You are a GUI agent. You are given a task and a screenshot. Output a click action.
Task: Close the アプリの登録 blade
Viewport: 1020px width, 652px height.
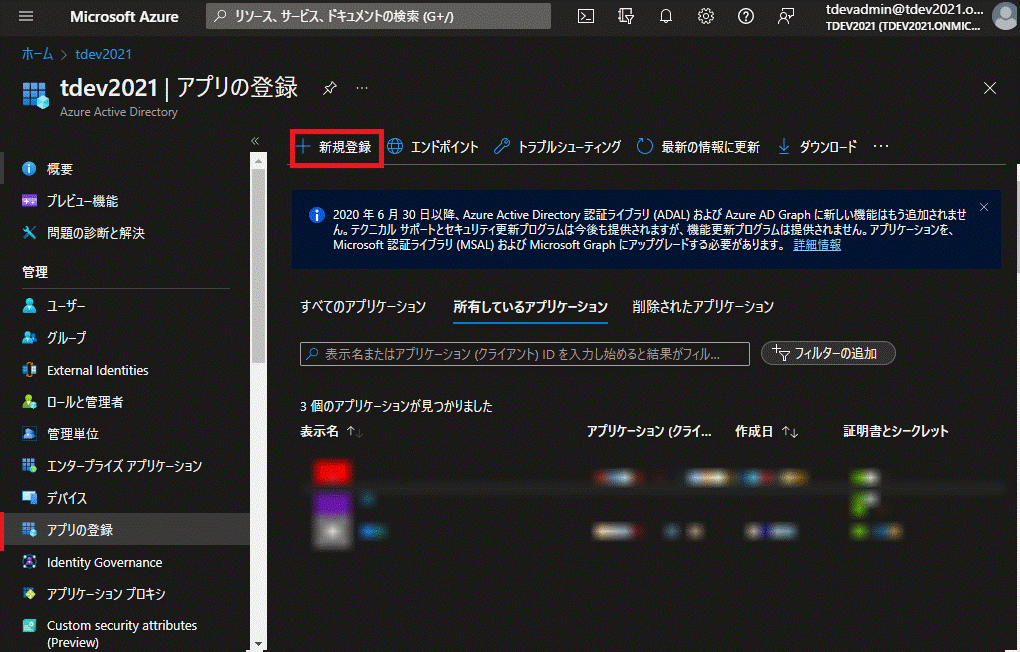point(989,88)
